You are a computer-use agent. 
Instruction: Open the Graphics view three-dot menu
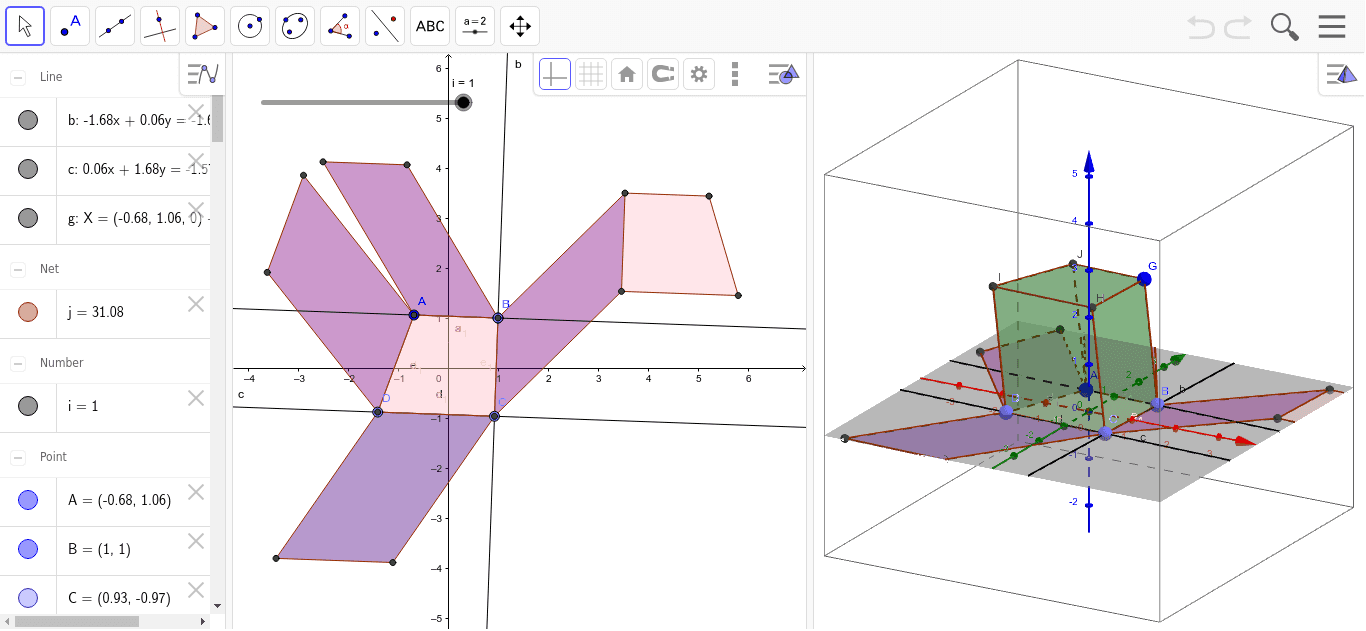coord(735,73)
